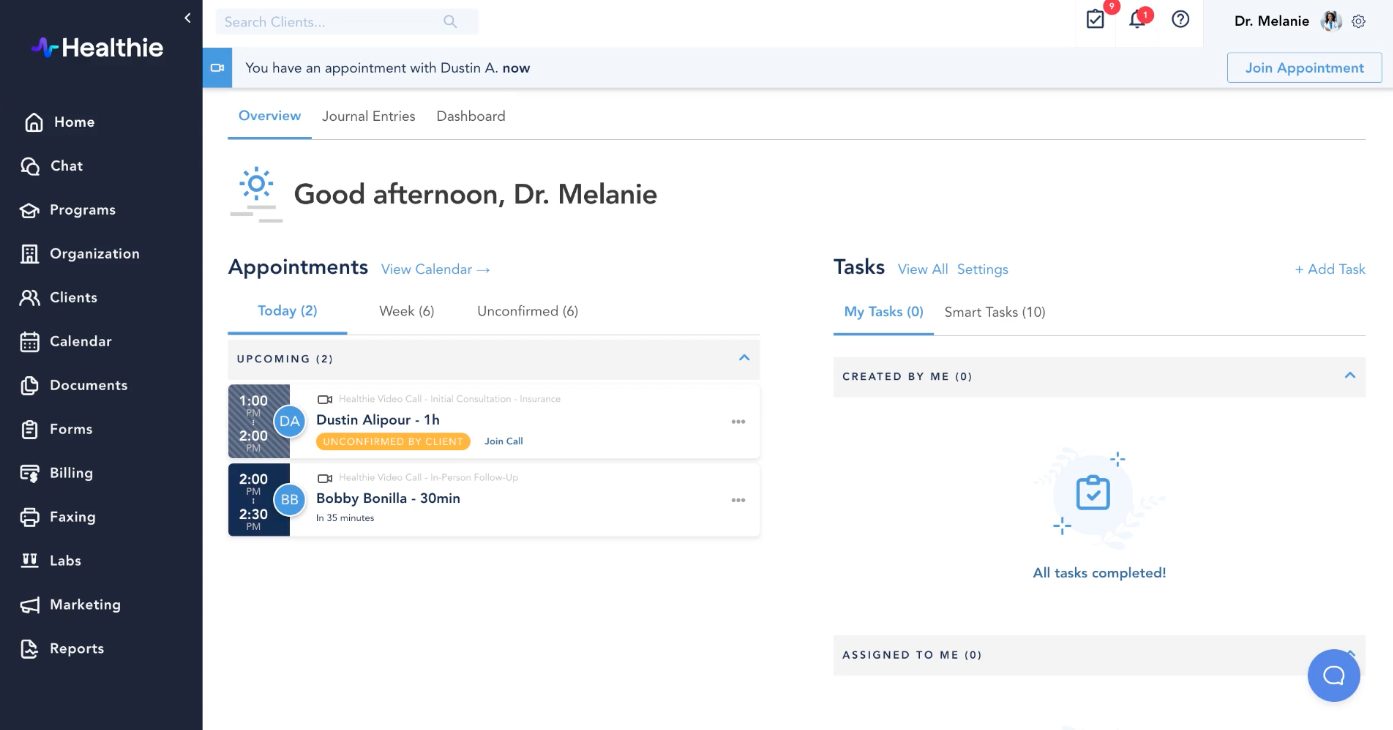Viewport: 1393px width, 730px height.
Task: Open the settings gear next to Dr. Melanie
Action: click(x=1359, y=21)
